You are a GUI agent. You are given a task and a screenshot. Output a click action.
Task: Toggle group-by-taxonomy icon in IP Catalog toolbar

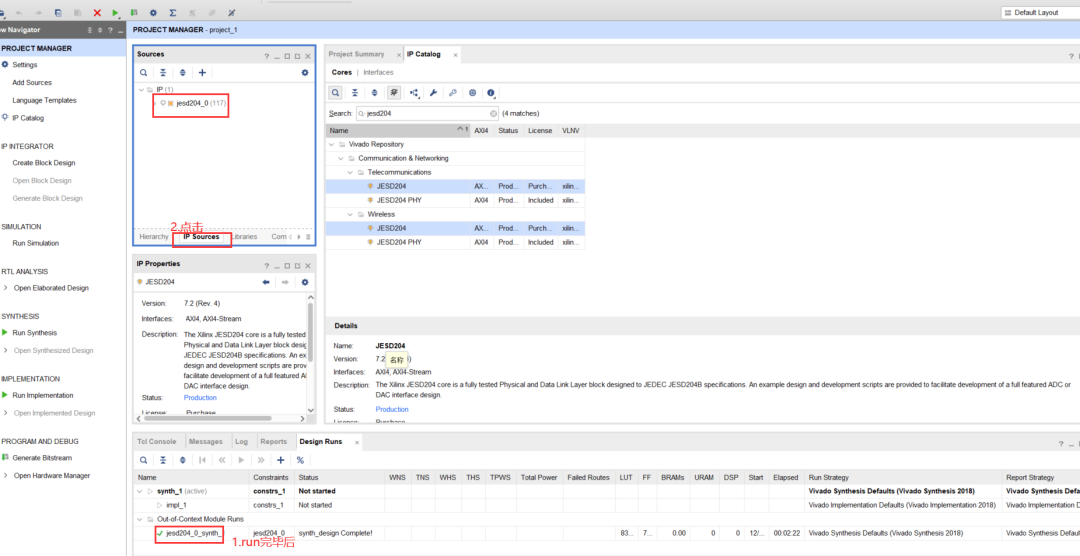(x=394, y=92)
